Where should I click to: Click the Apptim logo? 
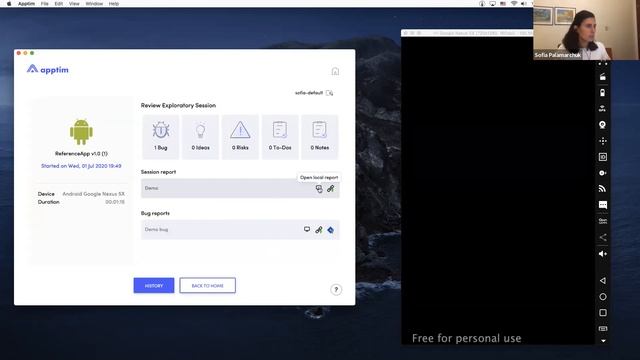coord(48,69)
